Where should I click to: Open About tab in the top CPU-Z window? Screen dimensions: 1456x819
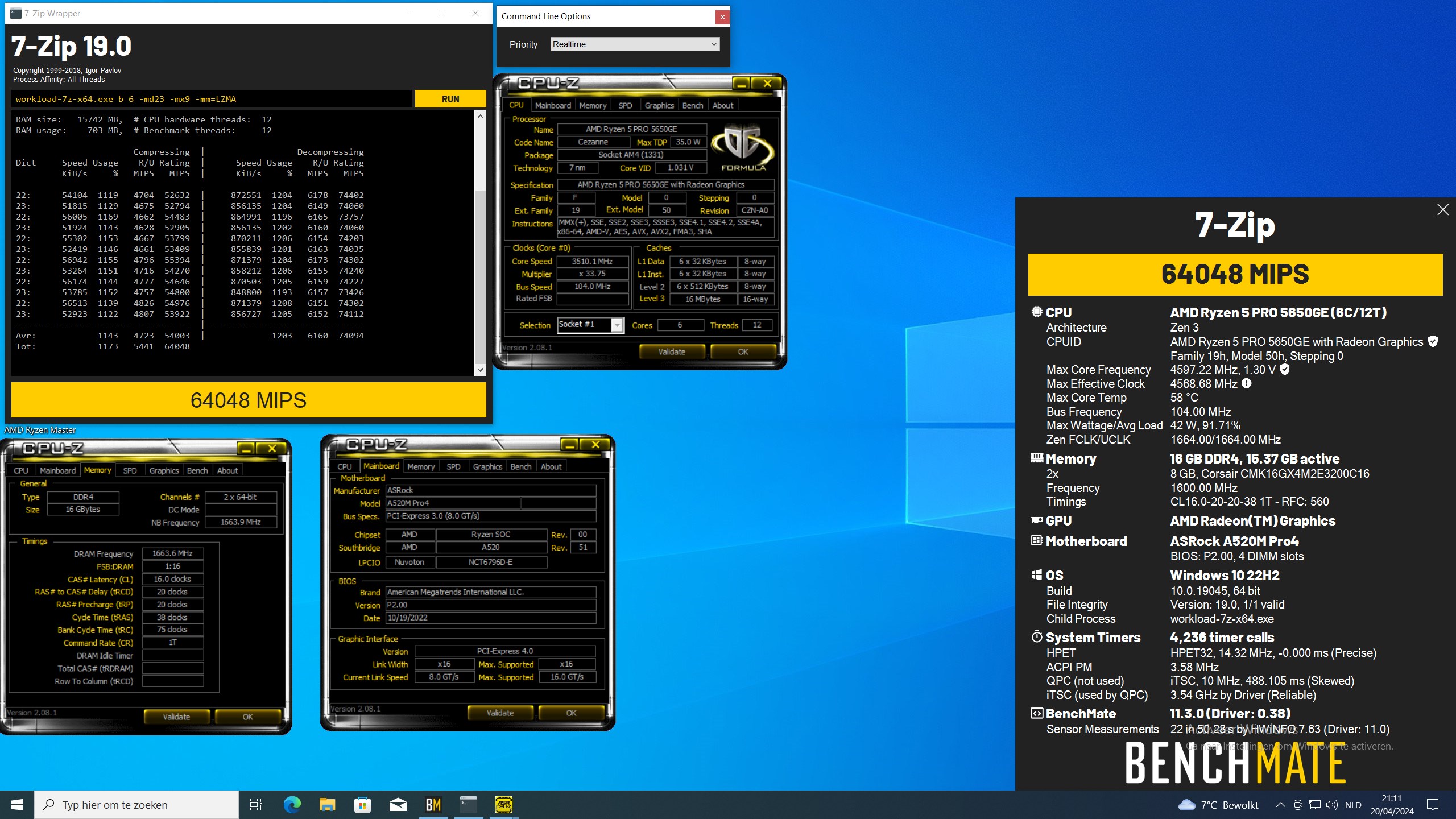(723, 105)
